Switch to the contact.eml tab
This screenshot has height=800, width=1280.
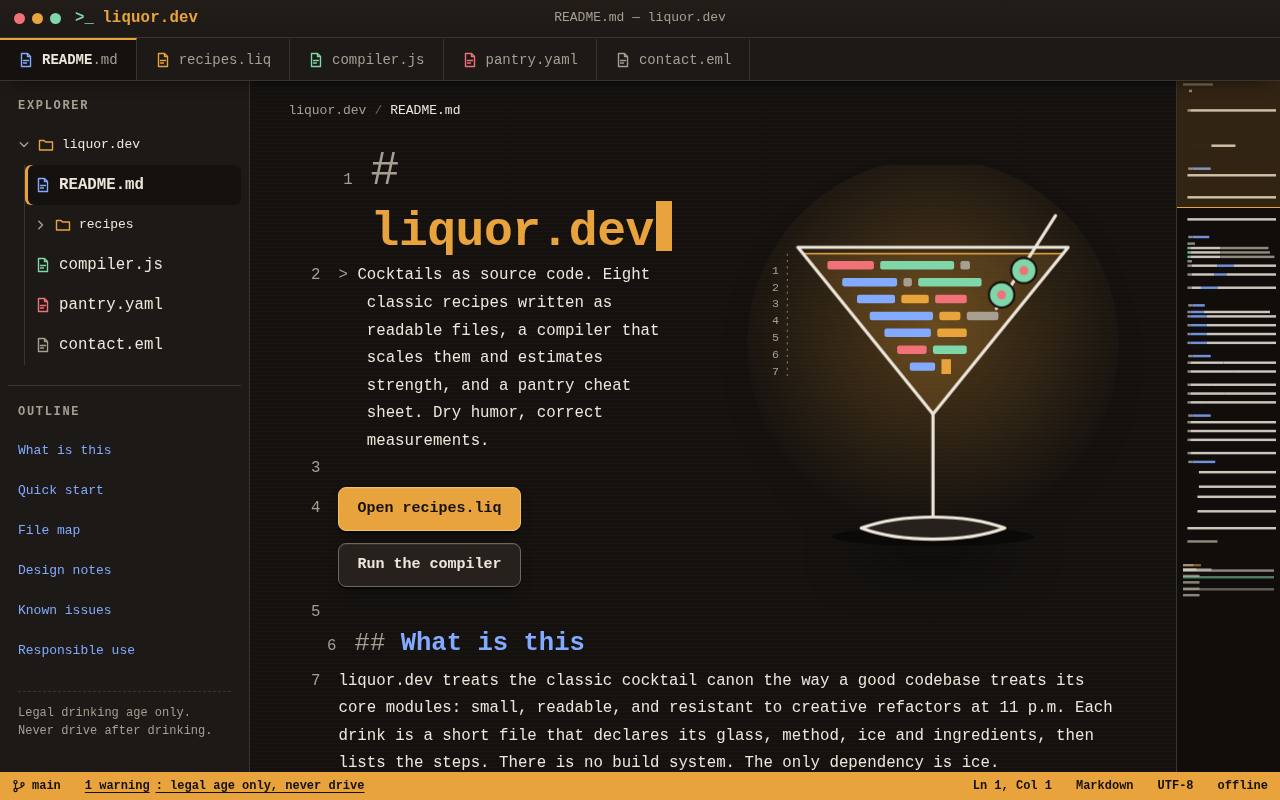(673, 60)
